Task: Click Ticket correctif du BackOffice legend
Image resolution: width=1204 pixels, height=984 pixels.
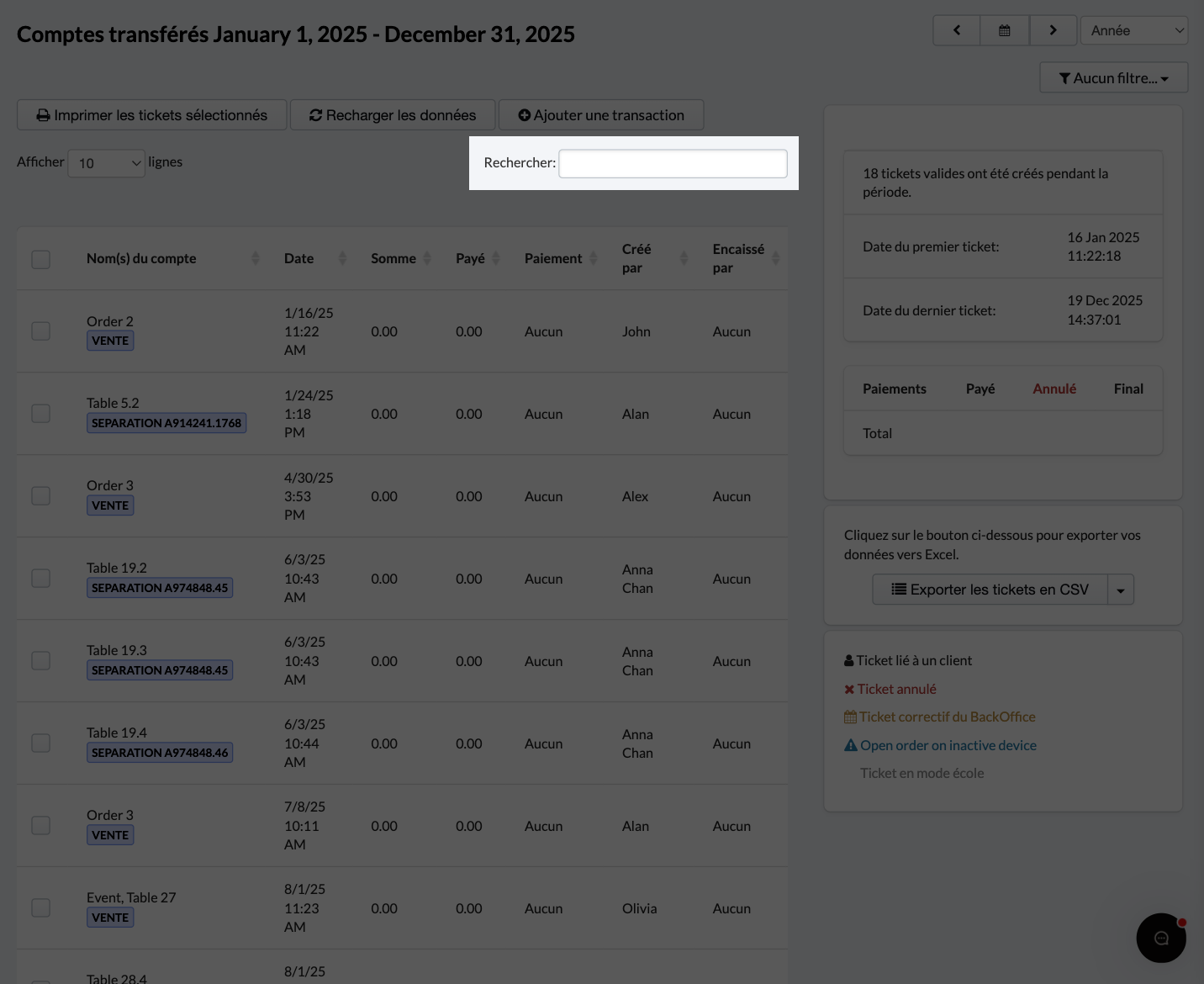Action: pyautogui.click(x=940, y=717)
